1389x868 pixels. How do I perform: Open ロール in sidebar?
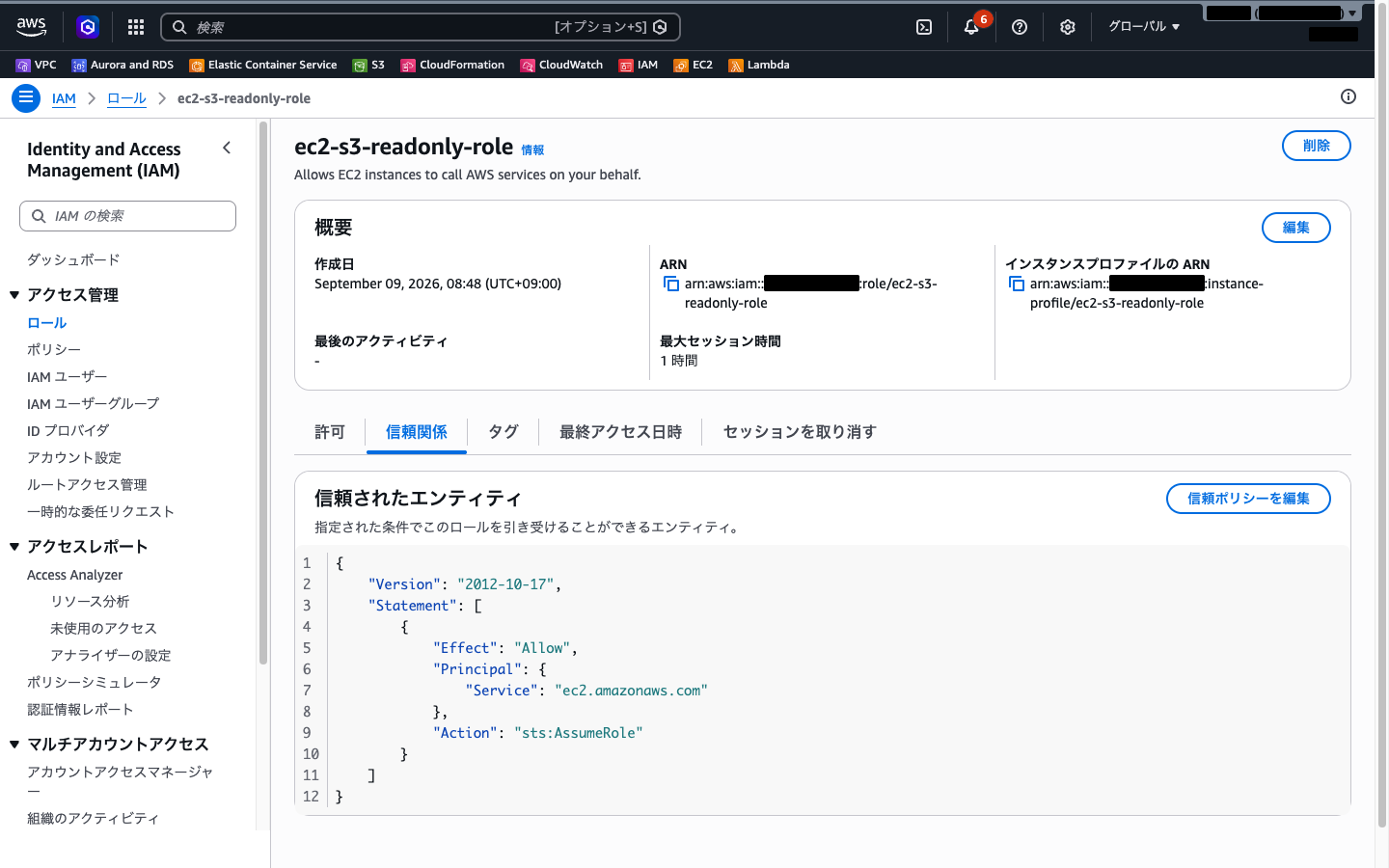coord(46,323)
